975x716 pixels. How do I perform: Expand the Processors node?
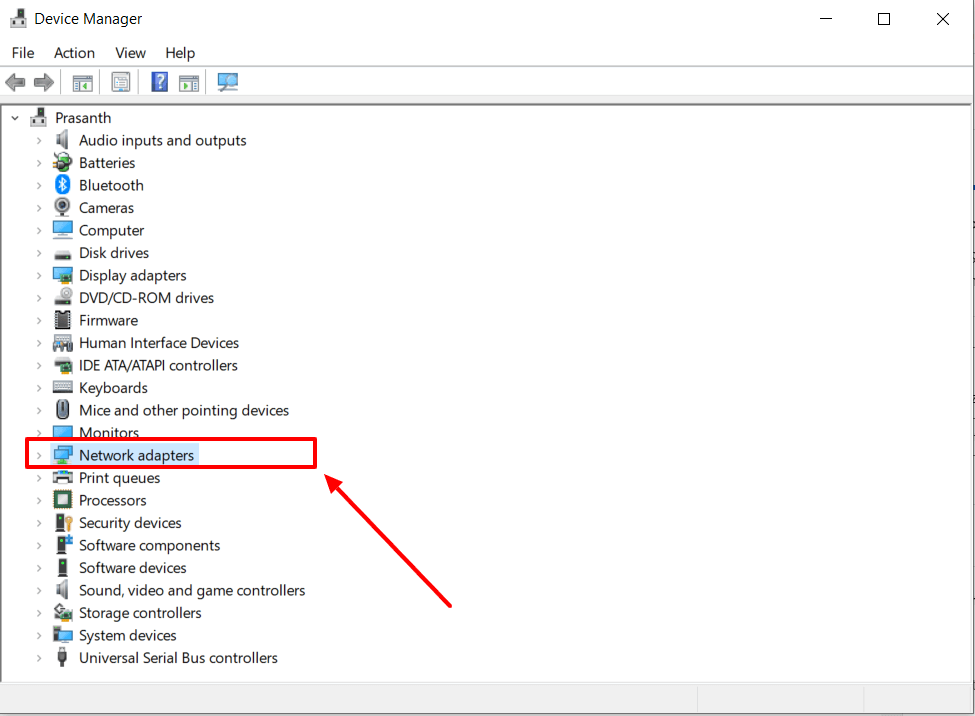[x=39, y=500]
